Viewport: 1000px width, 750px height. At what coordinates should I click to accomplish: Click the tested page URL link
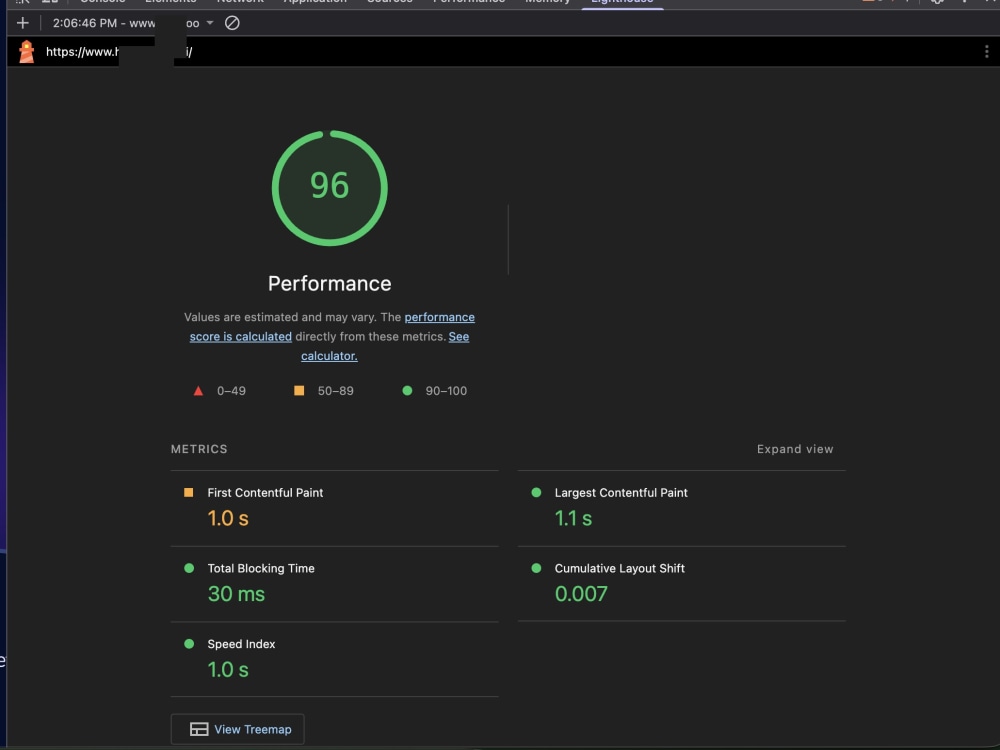[x=119, y=52]
